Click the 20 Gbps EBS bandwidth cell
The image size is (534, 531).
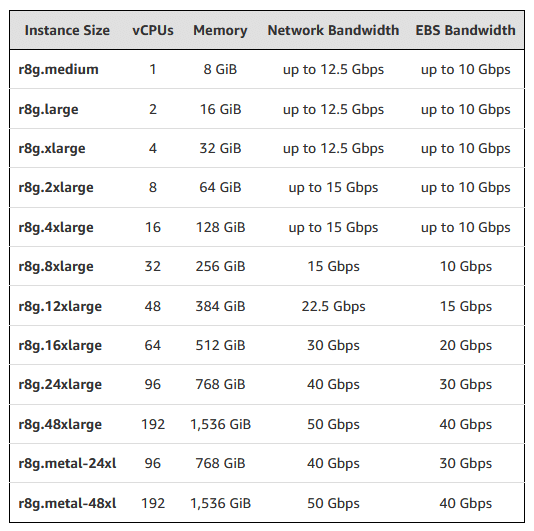(466, 346)
